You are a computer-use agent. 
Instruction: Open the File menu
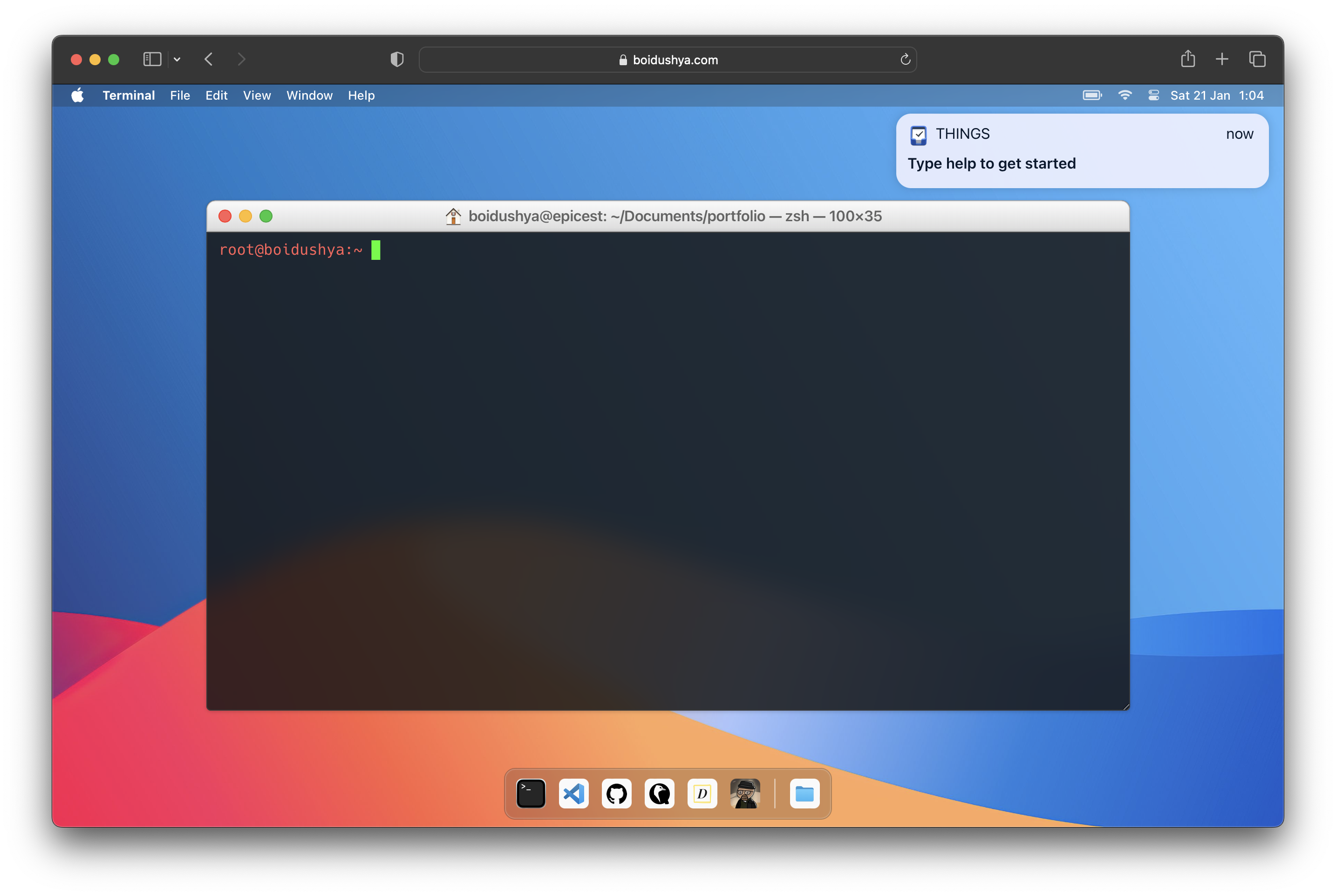click(x=180, y=95)
